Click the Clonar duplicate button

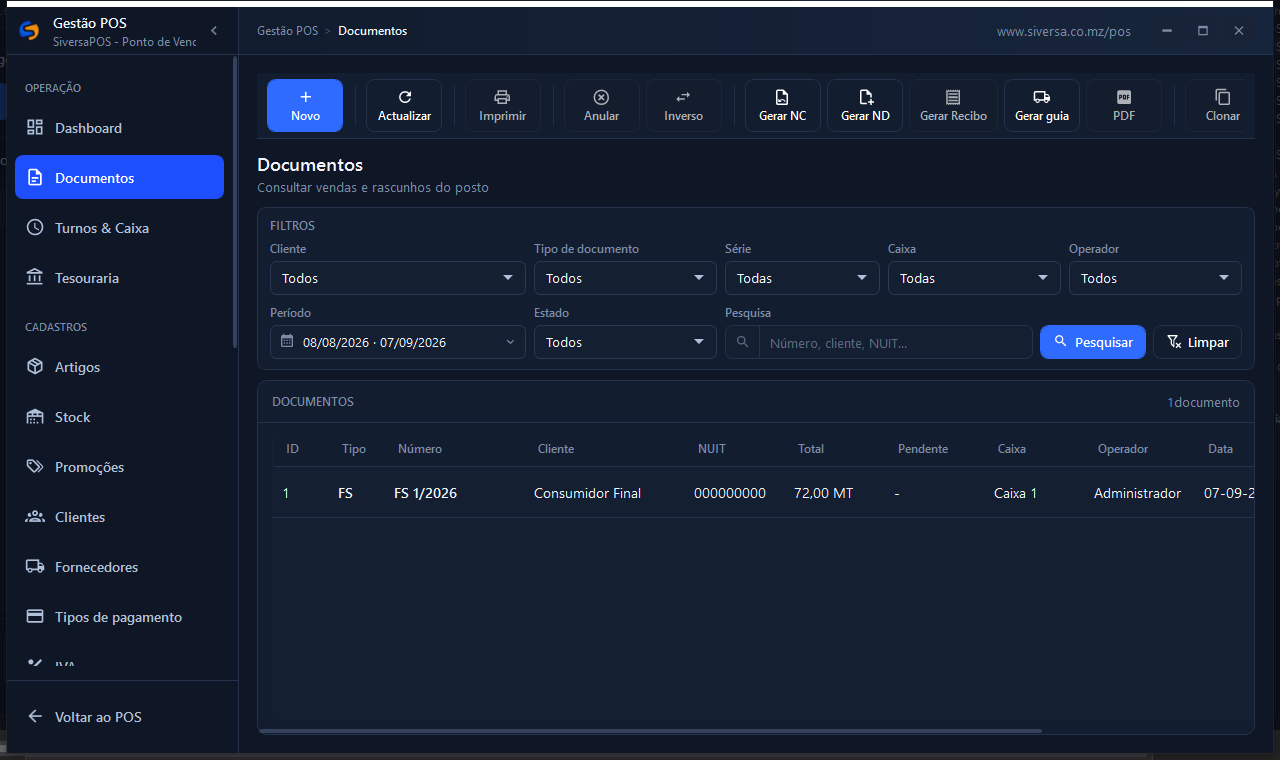point(1222,106)
